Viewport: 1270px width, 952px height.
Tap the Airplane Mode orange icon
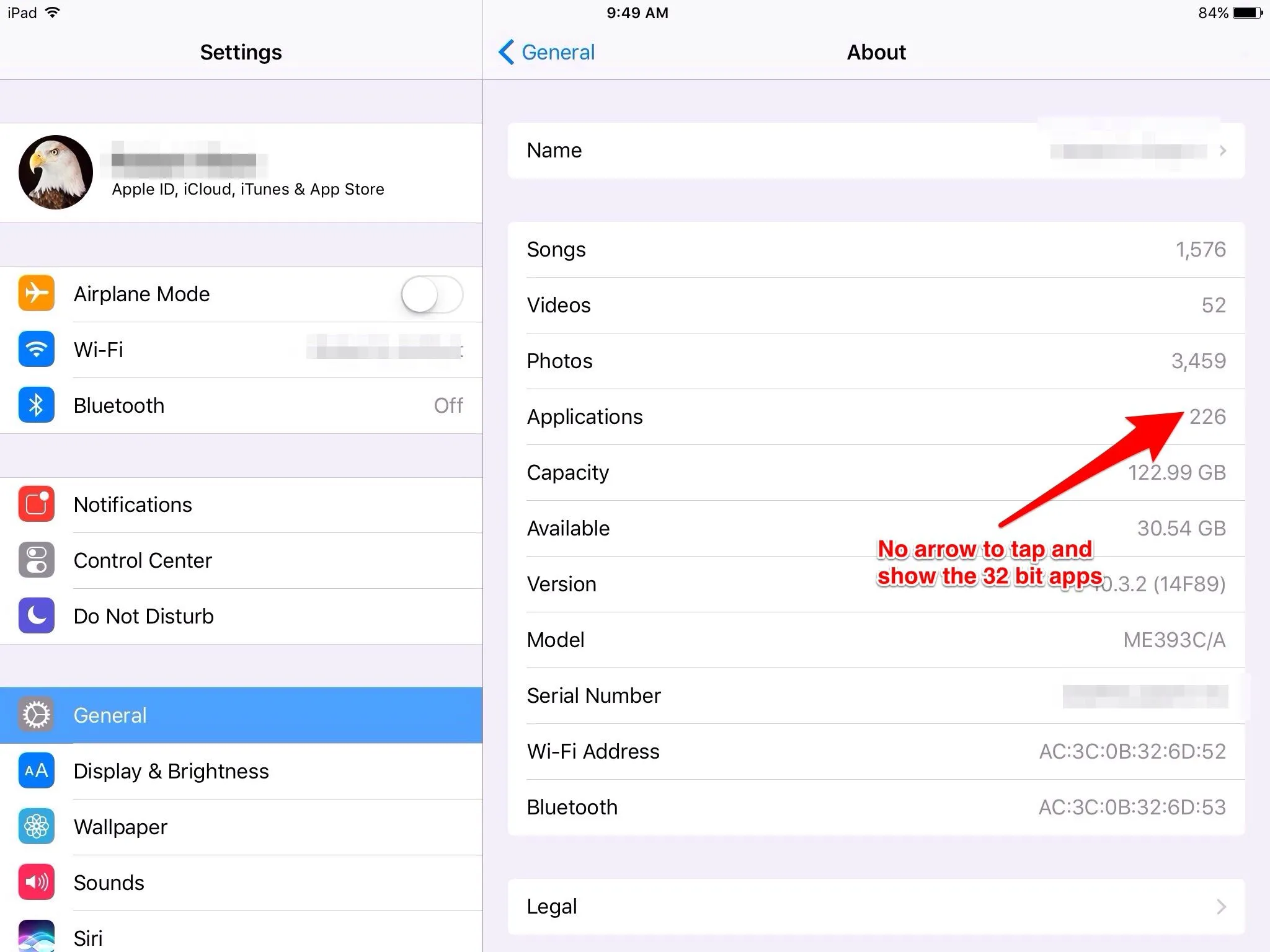click(36, 294)
